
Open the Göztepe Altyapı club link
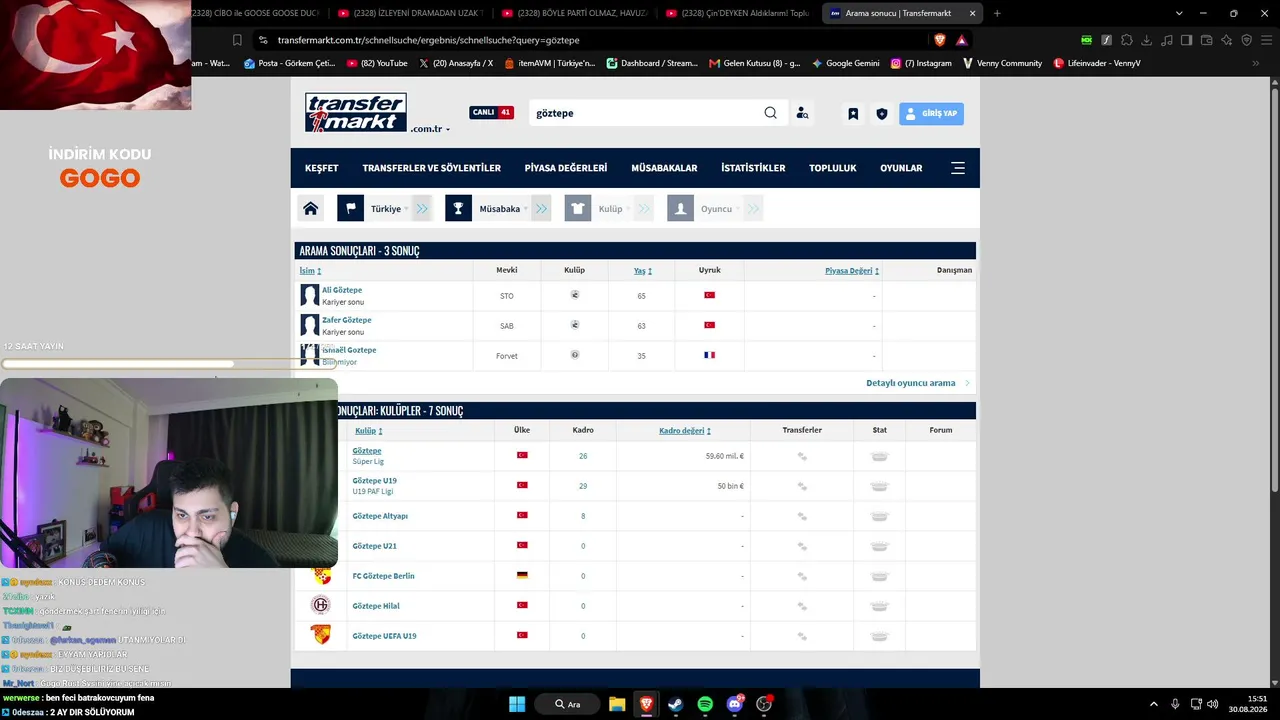[x=380, y=516]
